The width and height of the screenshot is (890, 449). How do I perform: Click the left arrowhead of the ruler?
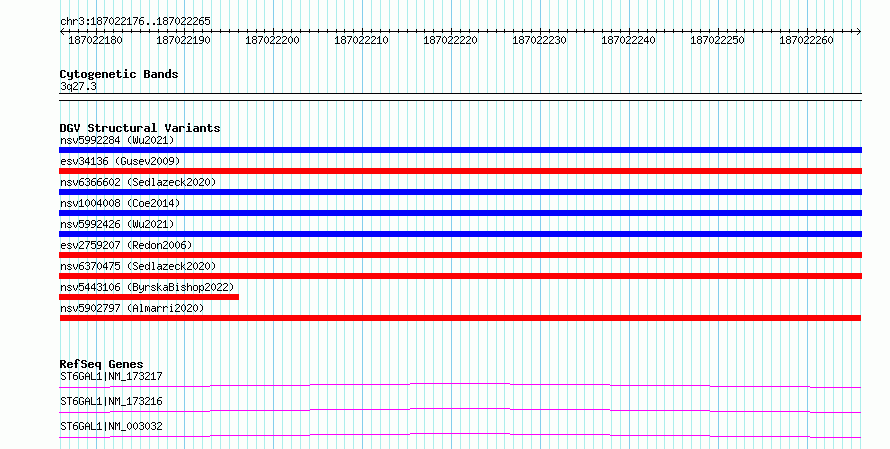pos(62,32)
